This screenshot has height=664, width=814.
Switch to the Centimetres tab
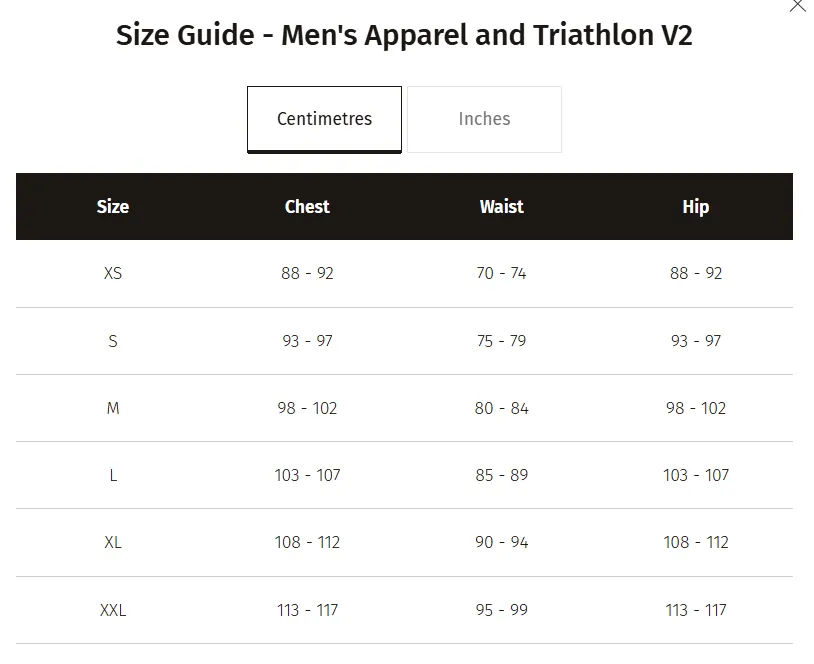point(324,119)
